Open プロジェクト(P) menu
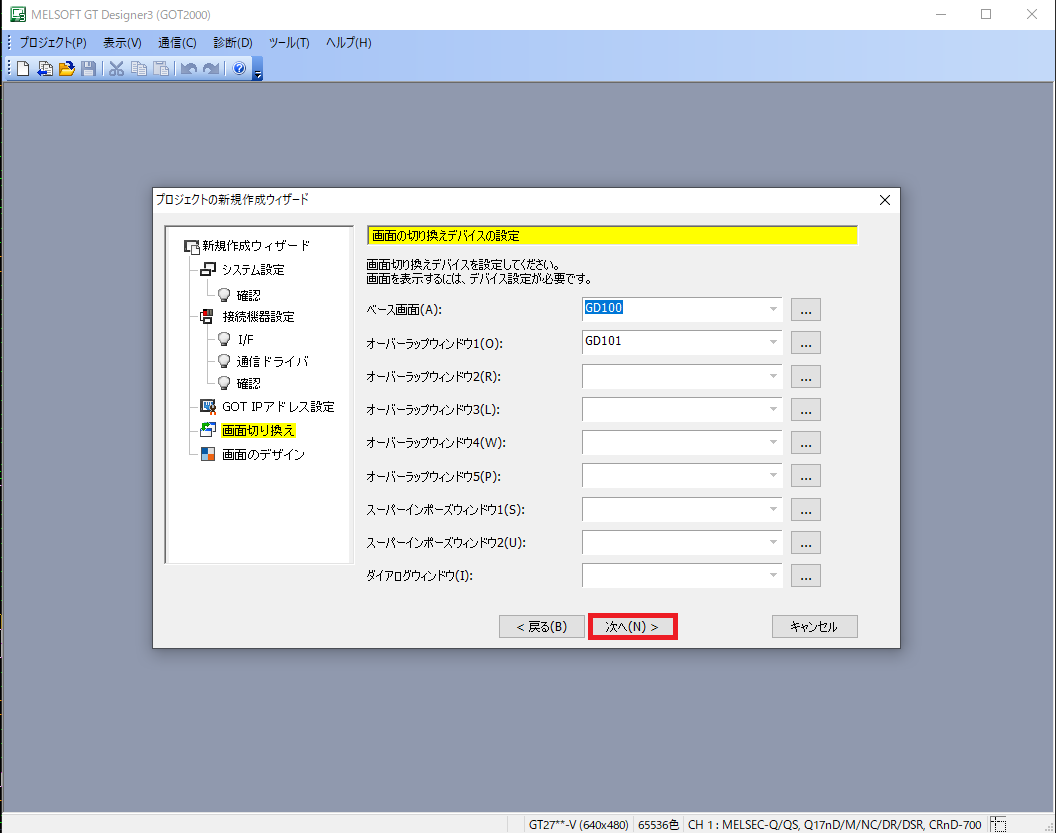This screenshot has width=1056, height=833. pyautogui.click(x=53, y=42)
